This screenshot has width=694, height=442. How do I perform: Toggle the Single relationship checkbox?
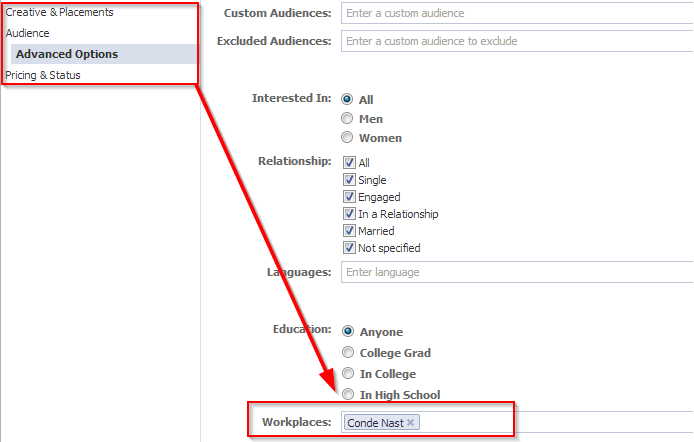pos(349,179)
